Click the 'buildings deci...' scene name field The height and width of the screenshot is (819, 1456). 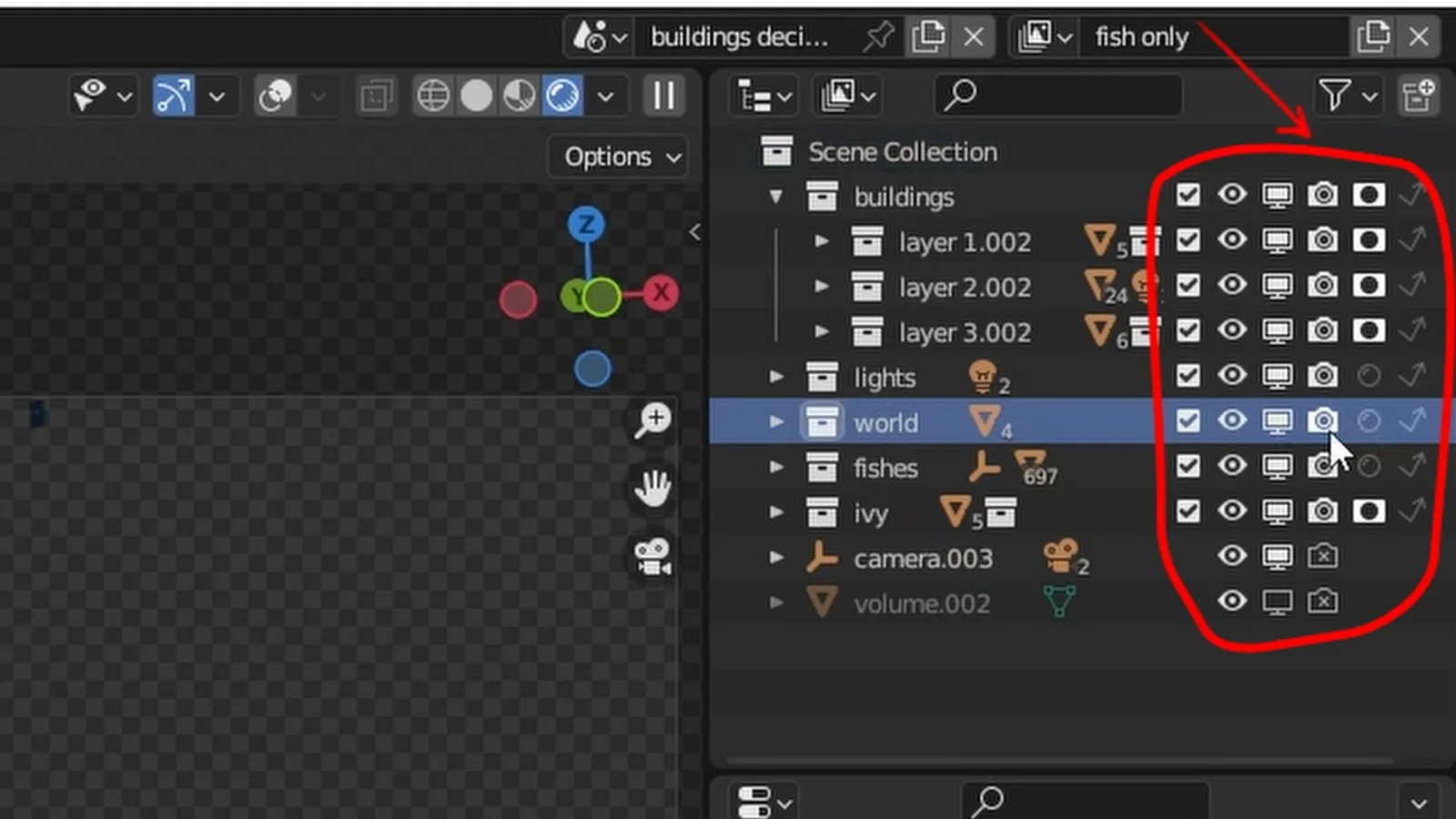(739, 37)
